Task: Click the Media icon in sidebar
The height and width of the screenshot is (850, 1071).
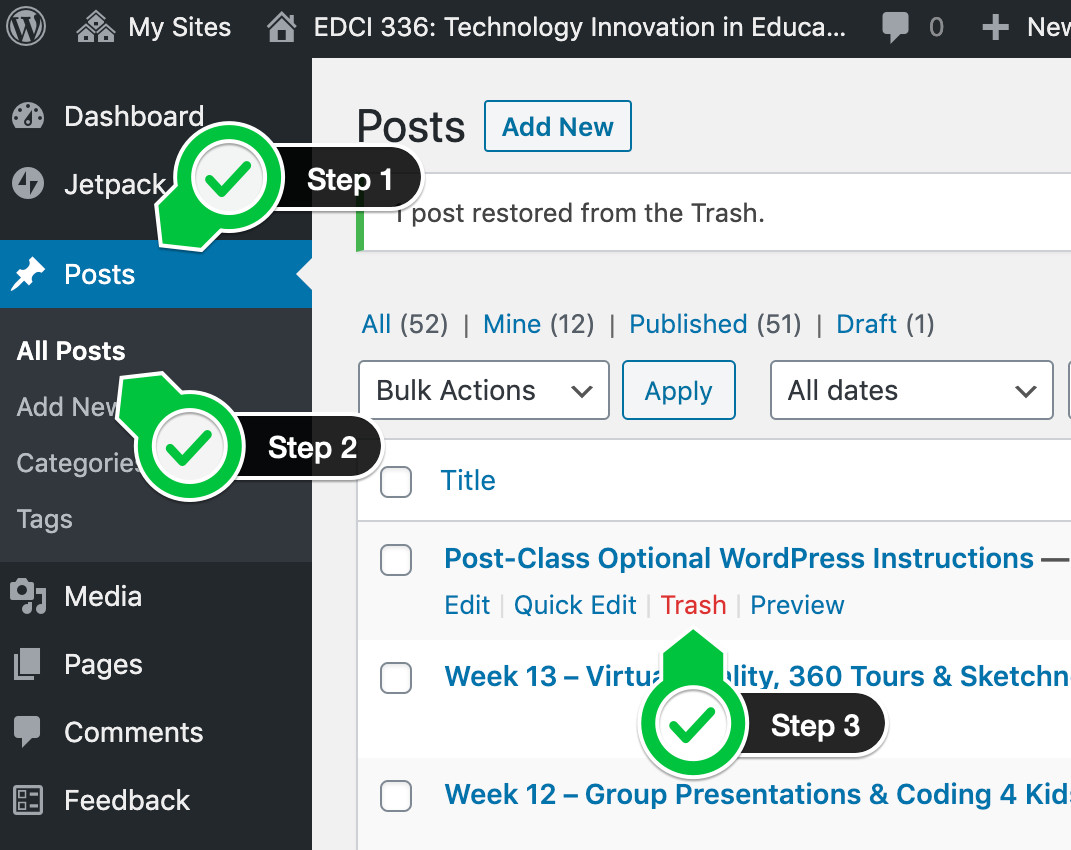Action: point(28,597)
